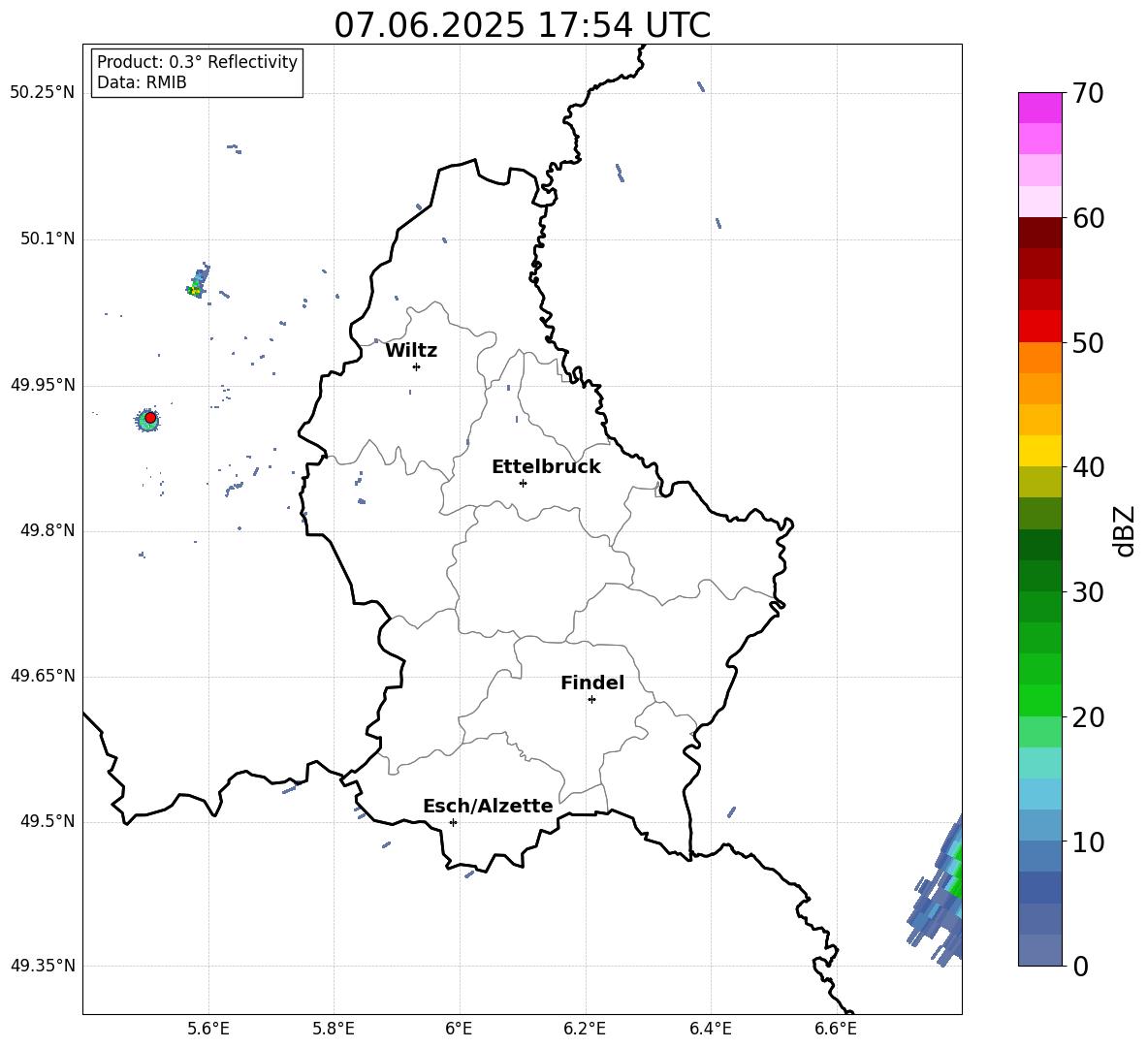Select the Esch/Alzette station label
The image size is (1148, 1048).
488,806
